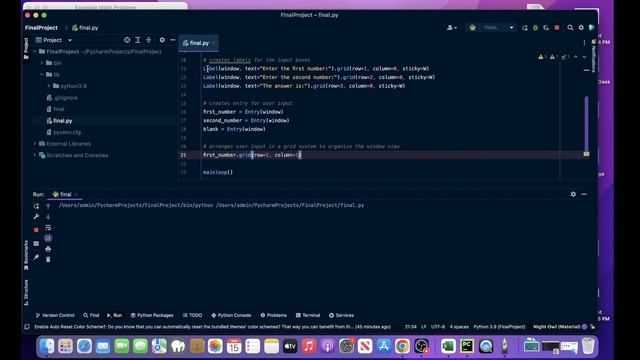Screen dimensions: 640x360
Task: Click the first yellow warning indicator in the editor
Action: coord(542,57)
